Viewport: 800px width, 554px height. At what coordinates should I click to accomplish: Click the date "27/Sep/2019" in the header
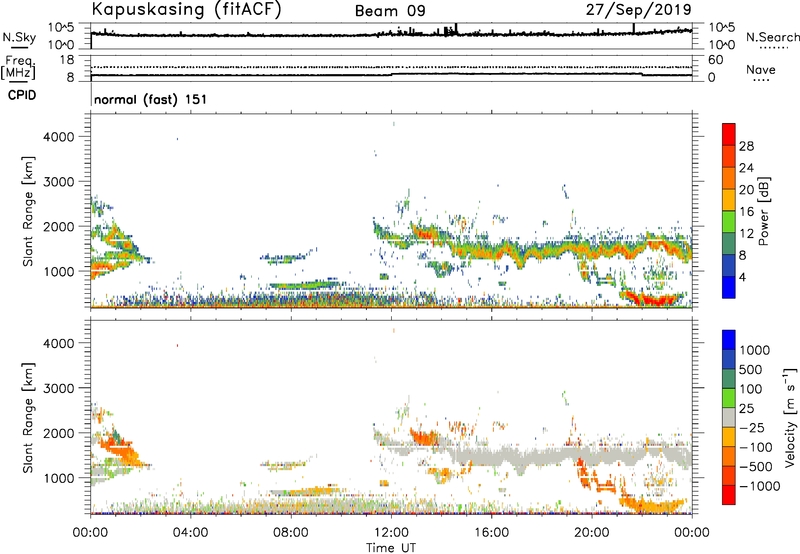click(x=638, y=9)
